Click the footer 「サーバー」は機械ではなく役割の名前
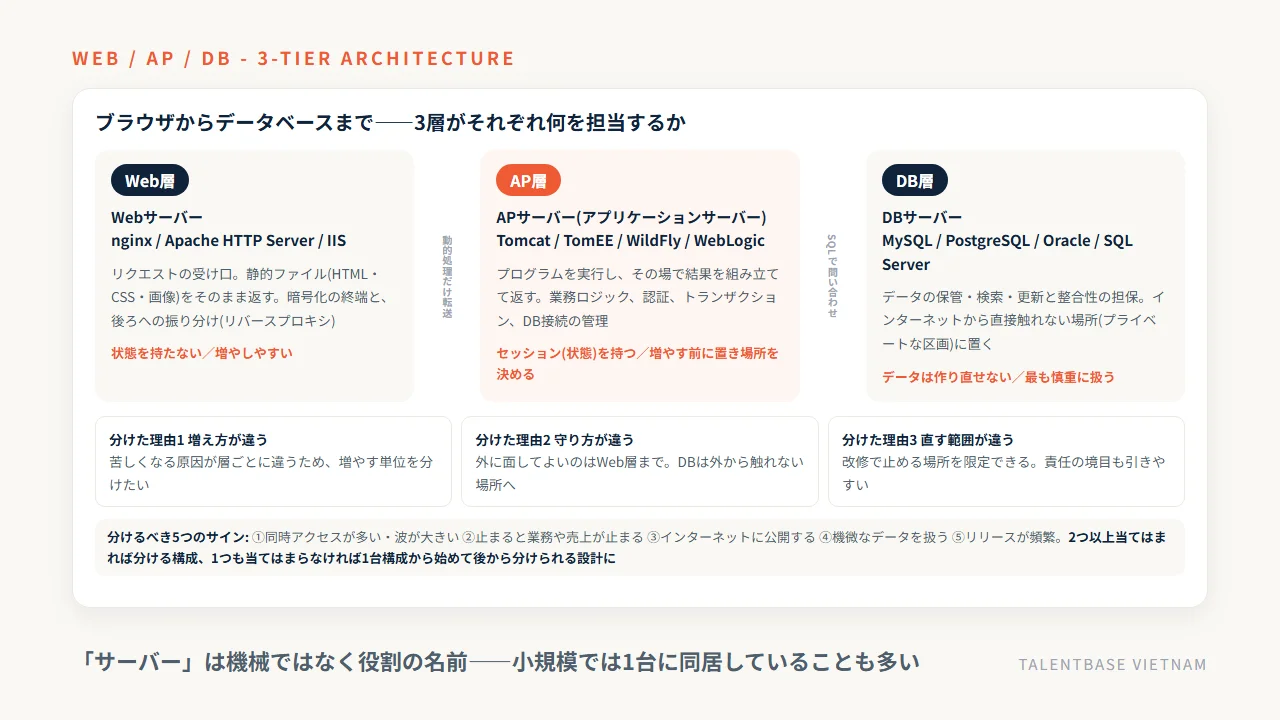Image resolution: width=1280 pixels, height=720 pixels. pos(274,662)
